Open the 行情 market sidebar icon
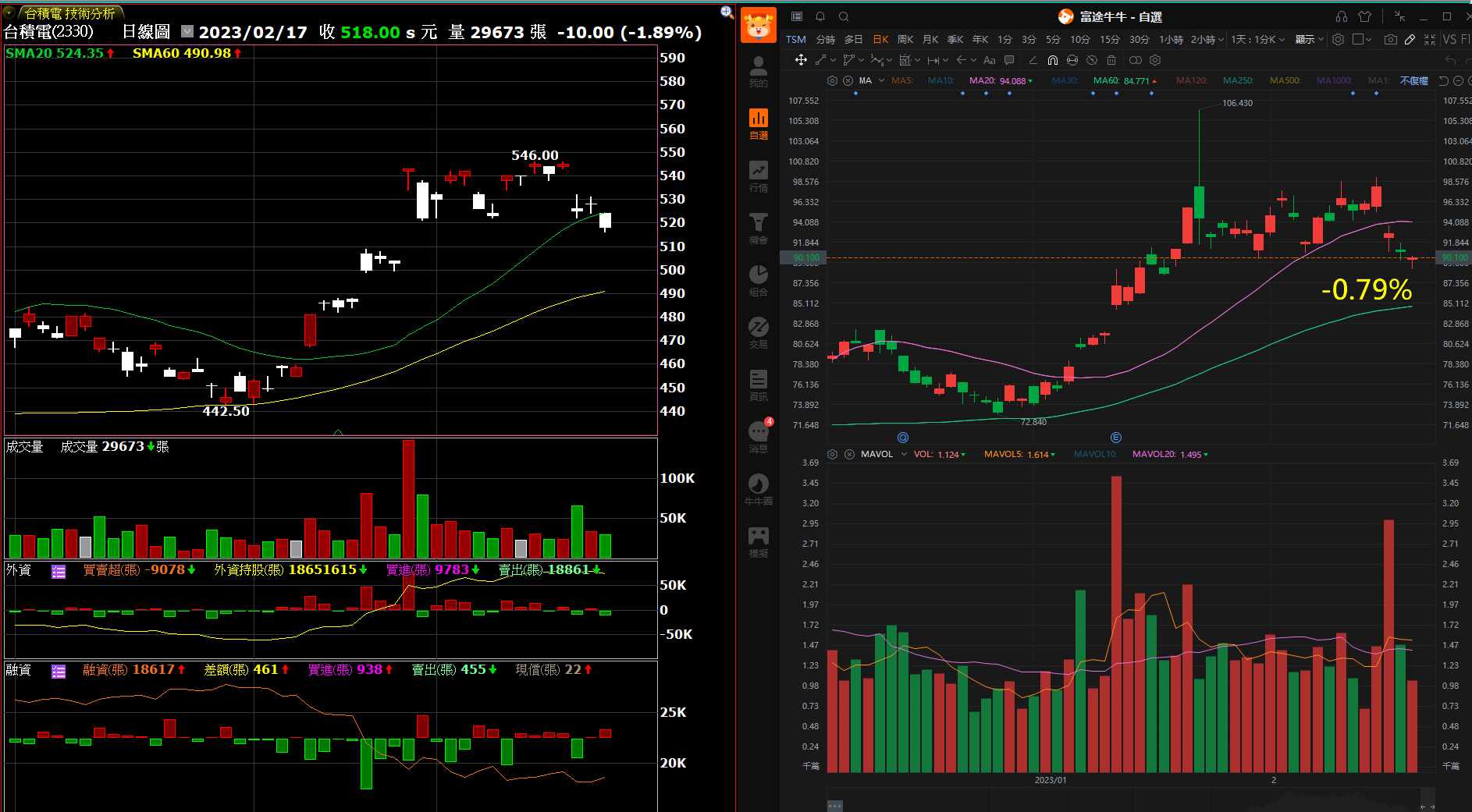Viewport: 1472px width, 812px height. pos(759,176)
